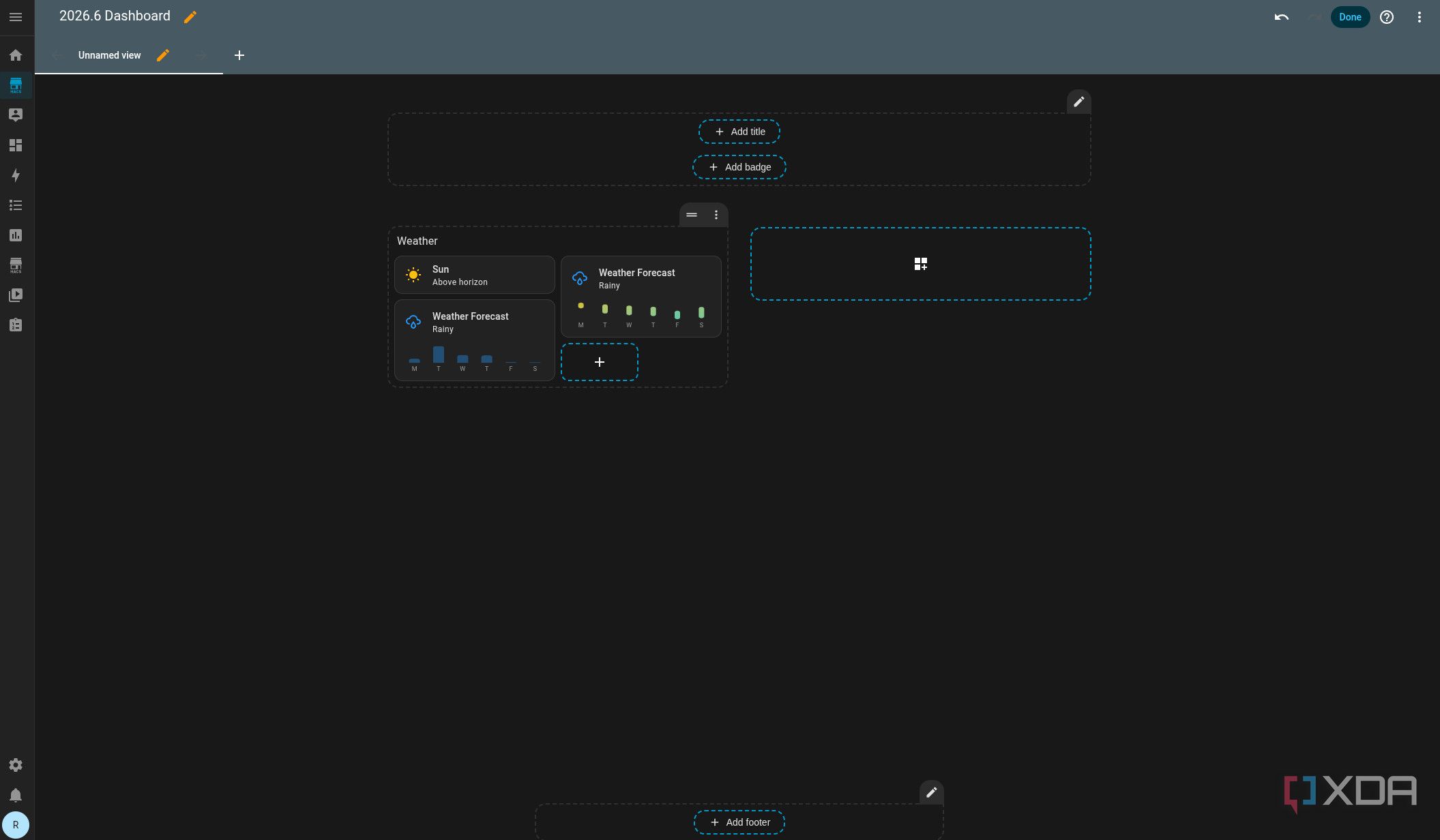Go to Overview home icon in sidebar
Screen dimensions: 1440x840
[16, 55]
